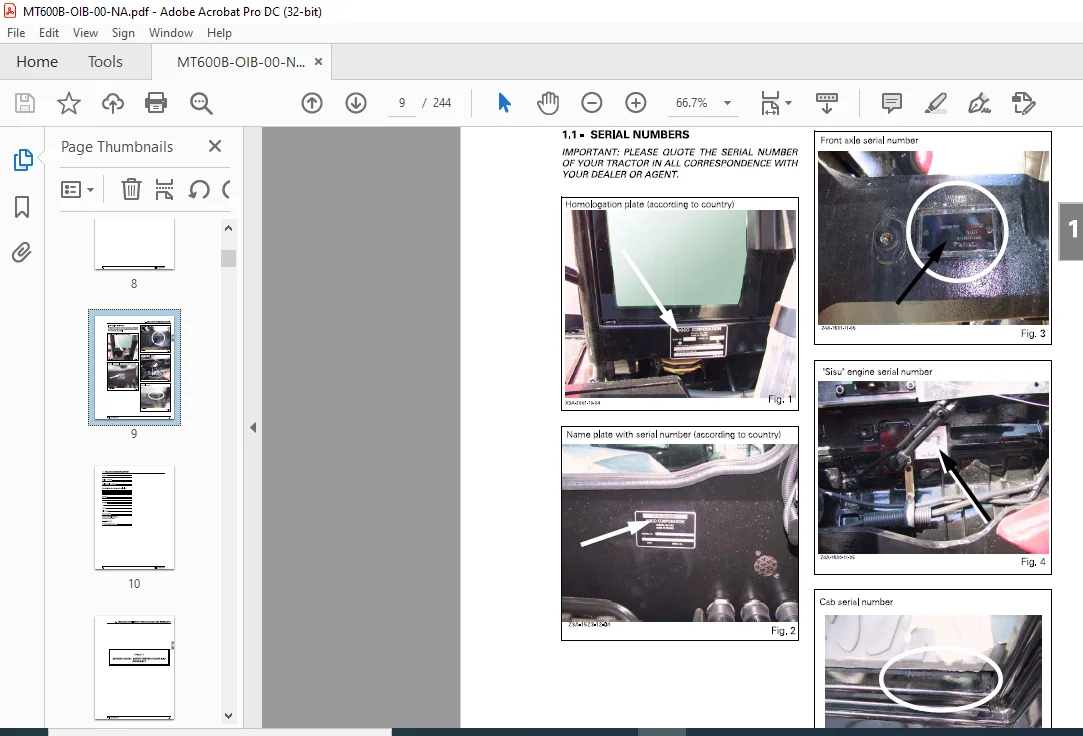Zoom out with minus icon
The image size is (1083, 736).
pyautogui.click(x=591, y=103)
